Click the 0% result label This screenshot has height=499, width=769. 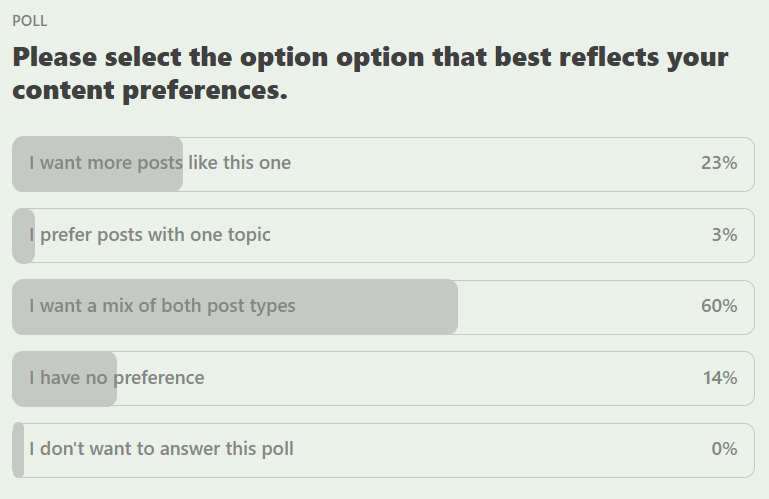(724, 448)
